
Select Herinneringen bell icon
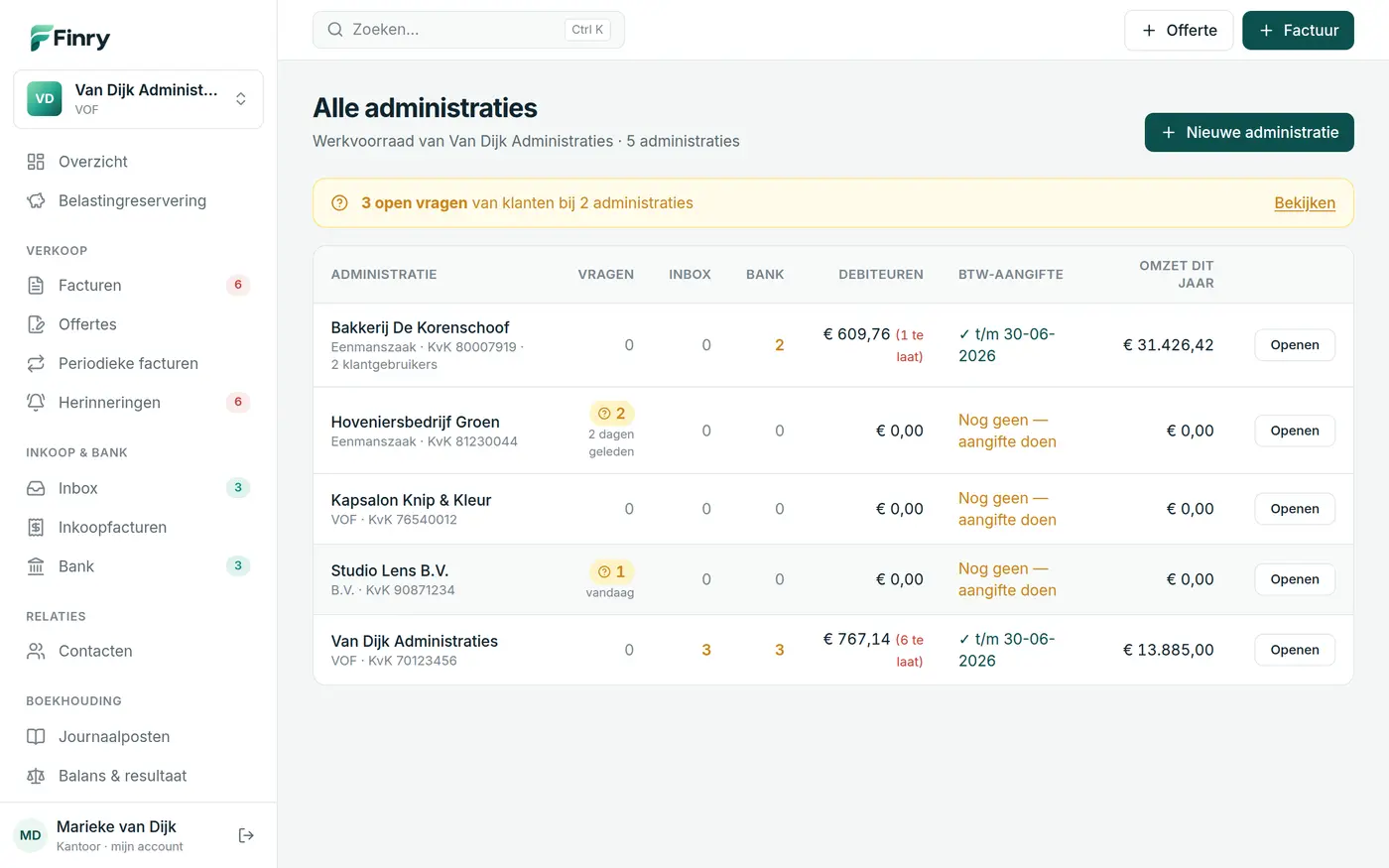coord(36,402)
